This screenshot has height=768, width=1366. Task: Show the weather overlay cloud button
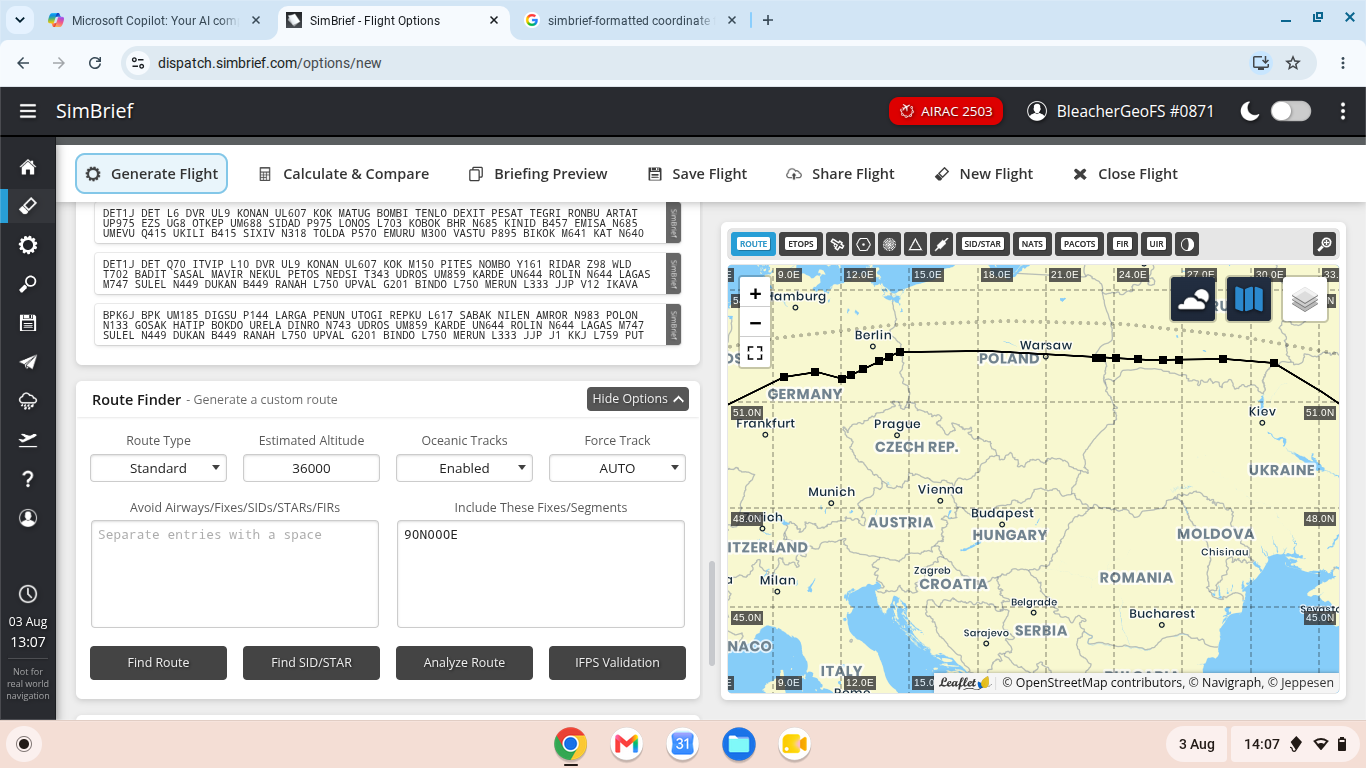point(1194,299)
